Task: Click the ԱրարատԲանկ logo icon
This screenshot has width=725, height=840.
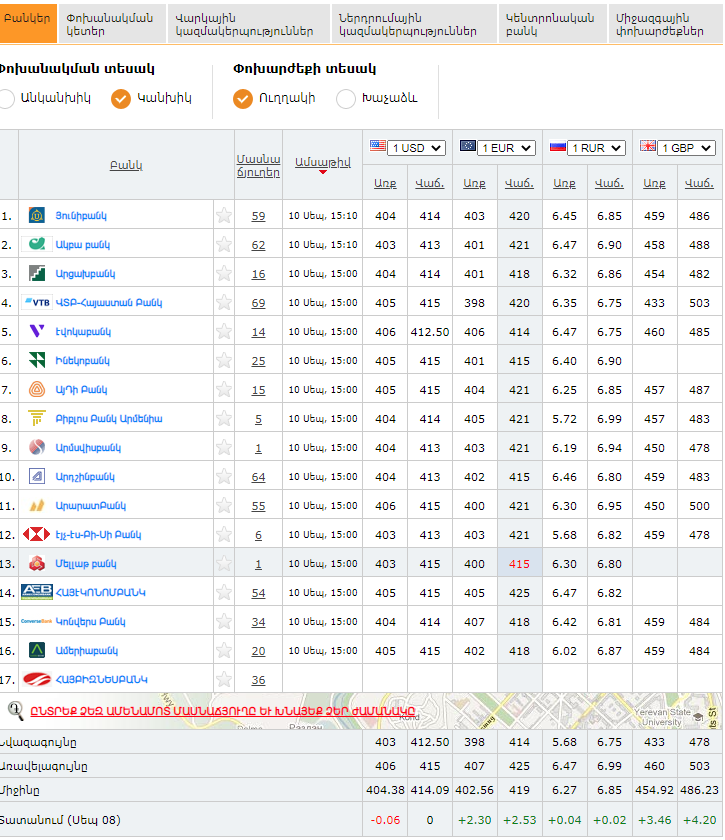Action: click(x=36, y=505)
